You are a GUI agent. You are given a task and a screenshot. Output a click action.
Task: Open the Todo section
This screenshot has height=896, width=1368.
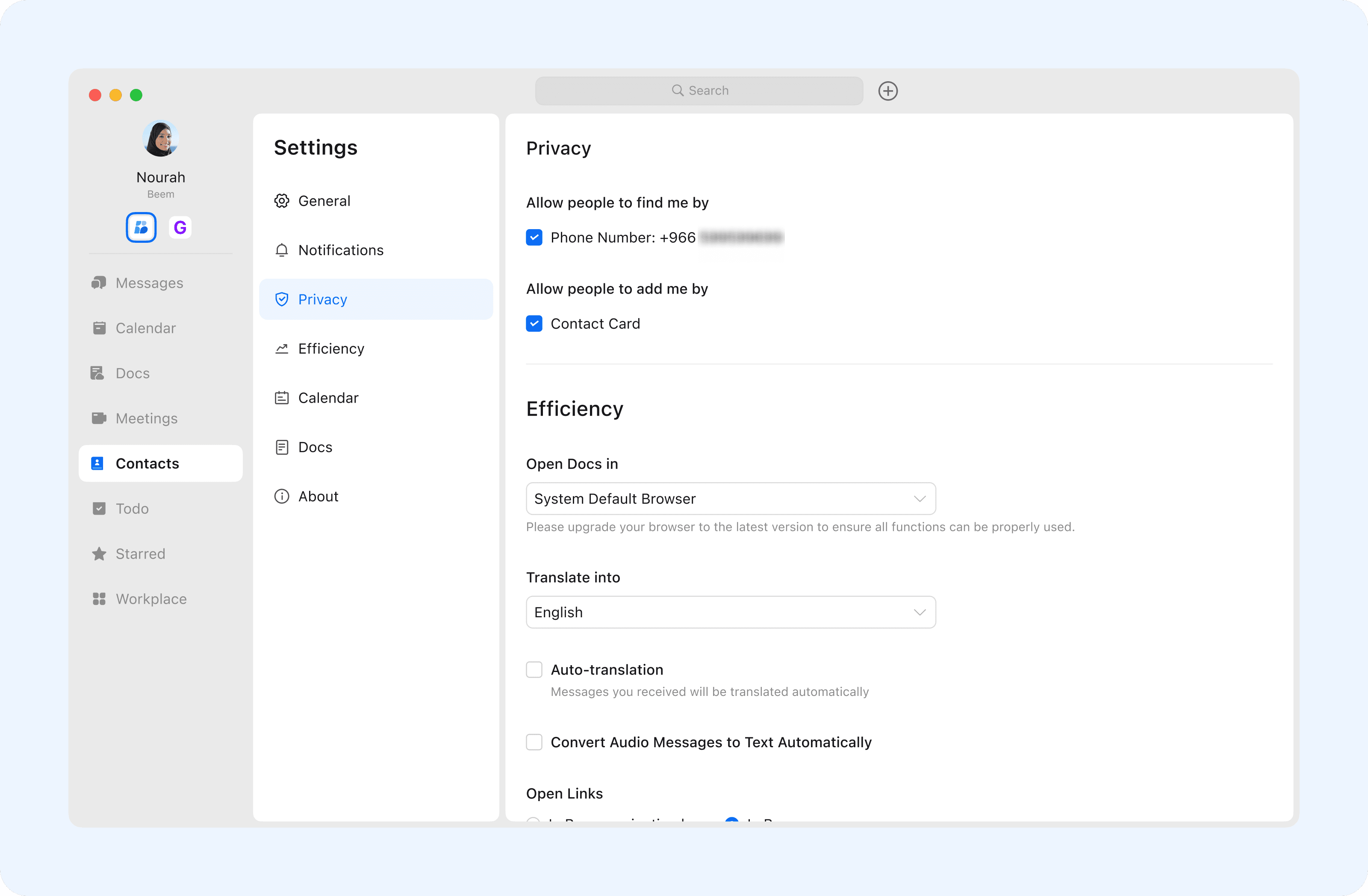tap(132, 509)
